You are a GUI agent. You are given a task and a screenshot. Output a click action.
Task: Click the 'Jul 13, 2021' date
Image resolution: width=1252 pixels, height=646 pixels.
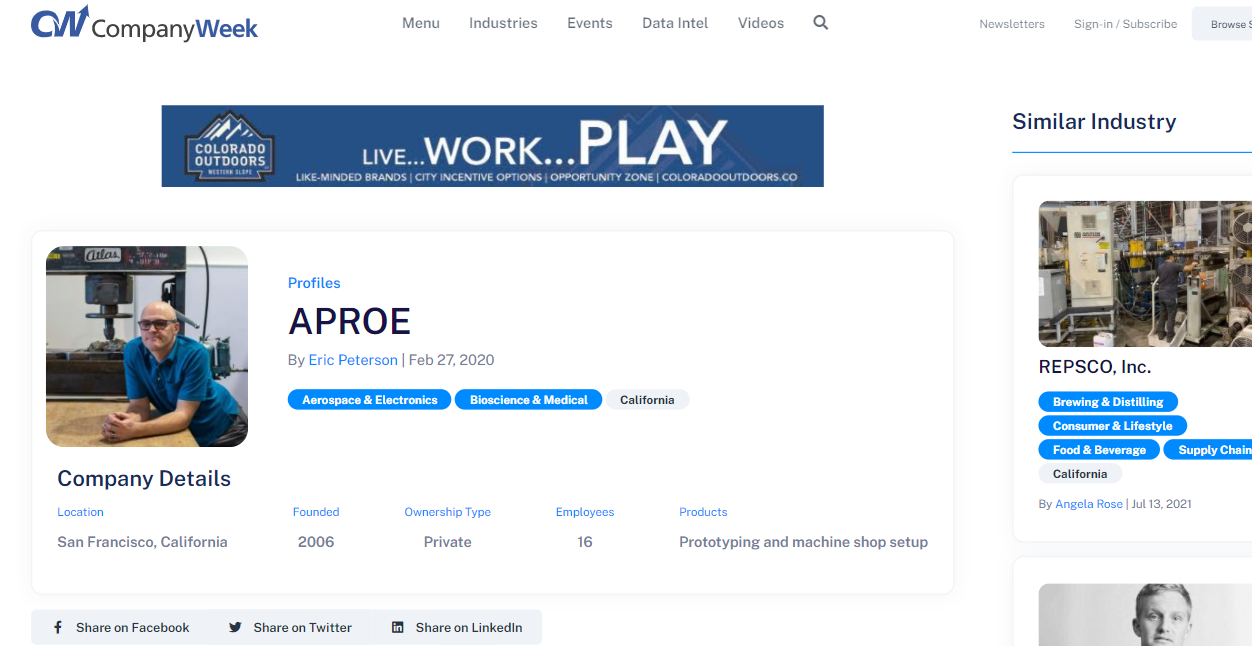point(1161,504)
